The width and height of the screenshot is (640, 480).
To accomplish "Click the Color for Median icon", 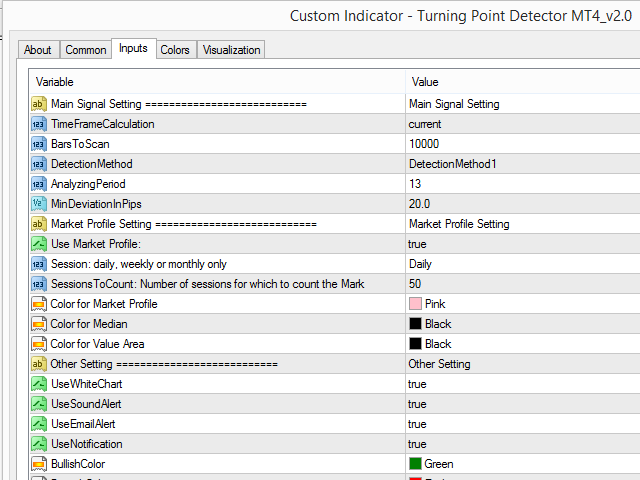I will [x=39, y=324].
